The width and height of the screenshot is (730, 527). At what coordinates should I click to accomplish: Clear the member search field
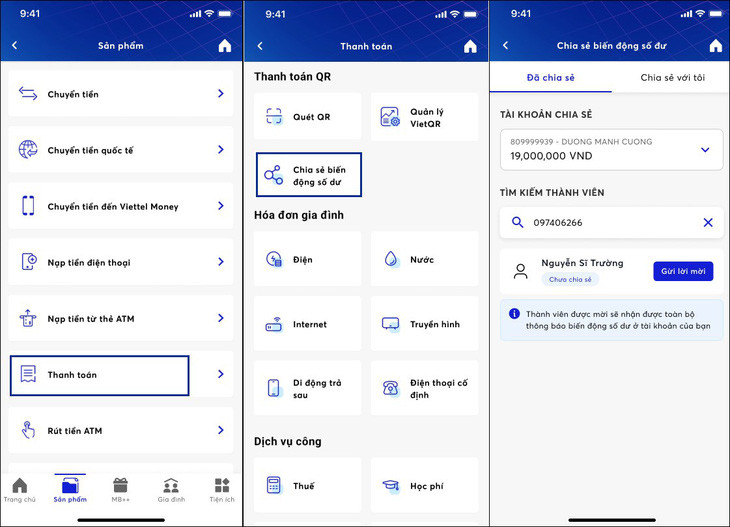tap(708, 223)
